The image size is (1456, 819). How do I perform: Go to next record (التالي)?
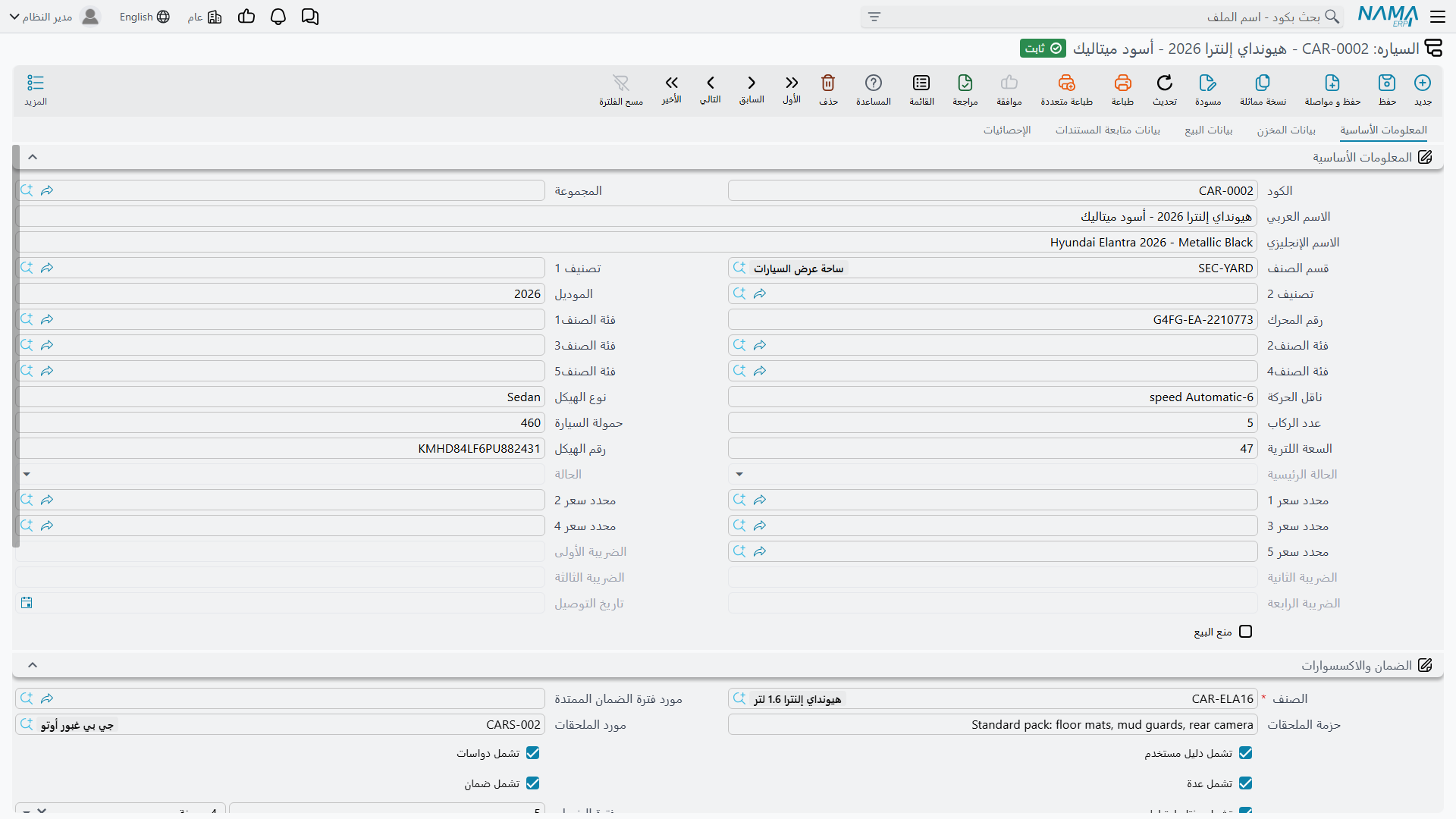pyautogui.click(x=711, y=89)
